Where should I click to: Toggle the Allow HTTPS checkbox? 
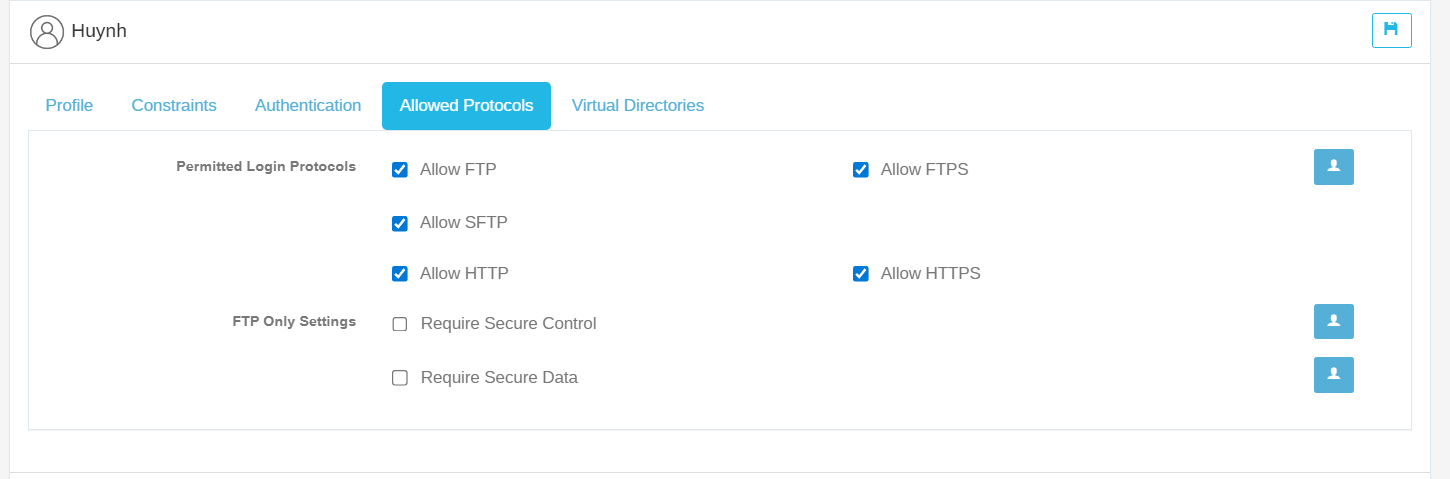click(x=860, y=274)
